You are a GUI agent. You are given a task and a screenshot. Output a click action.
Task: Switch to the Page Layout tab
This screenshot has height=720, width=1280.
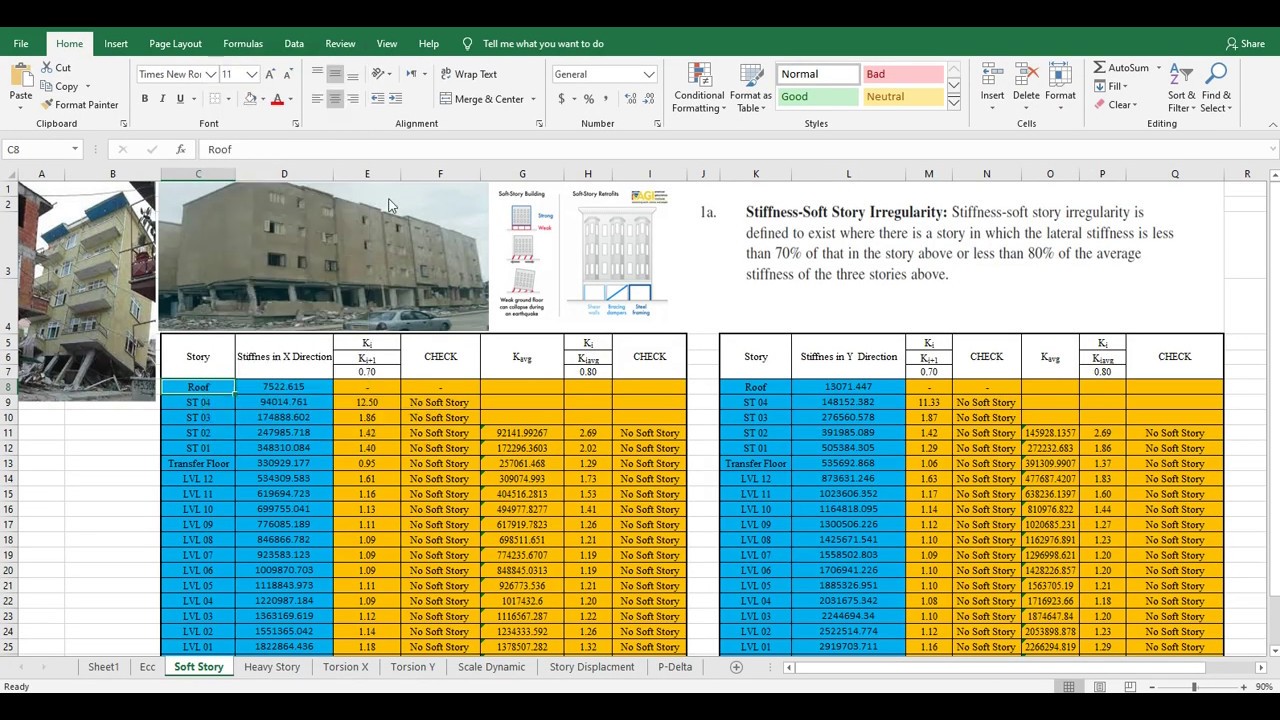tap(175, 44)
